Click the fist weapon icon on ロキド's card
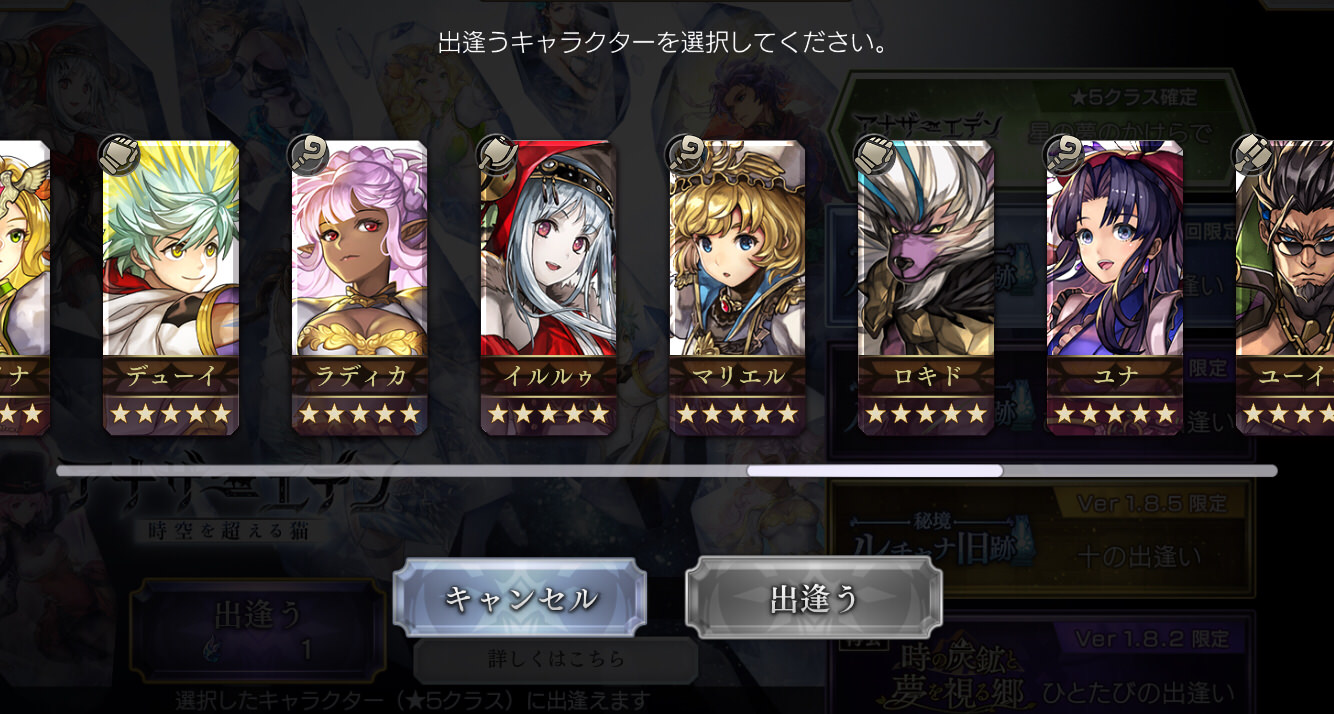The width and height of the screenshot is (1334, 714). tap(875, 154)
